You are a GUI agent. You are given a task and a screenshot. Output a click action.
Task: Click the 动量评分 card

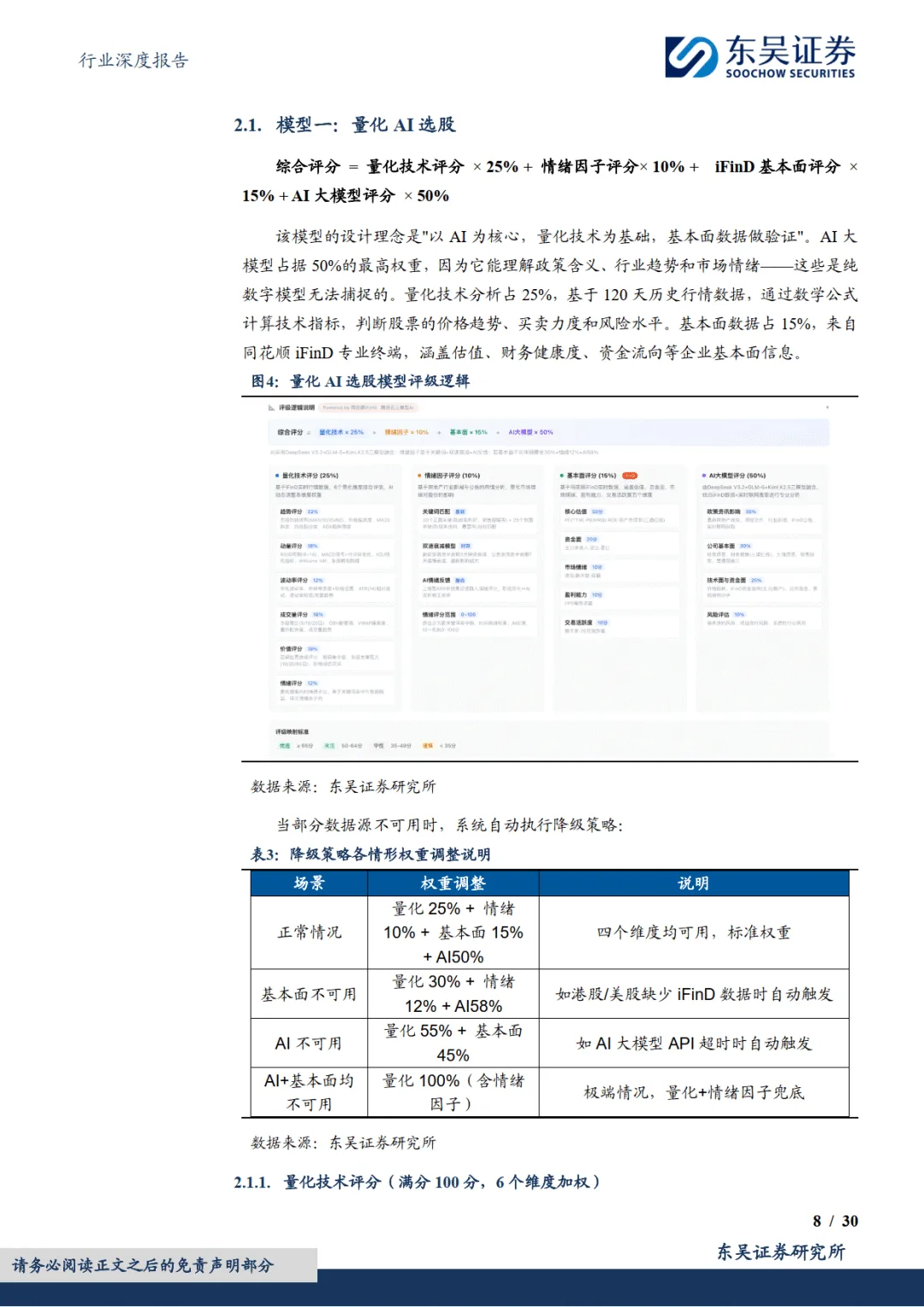335,553
